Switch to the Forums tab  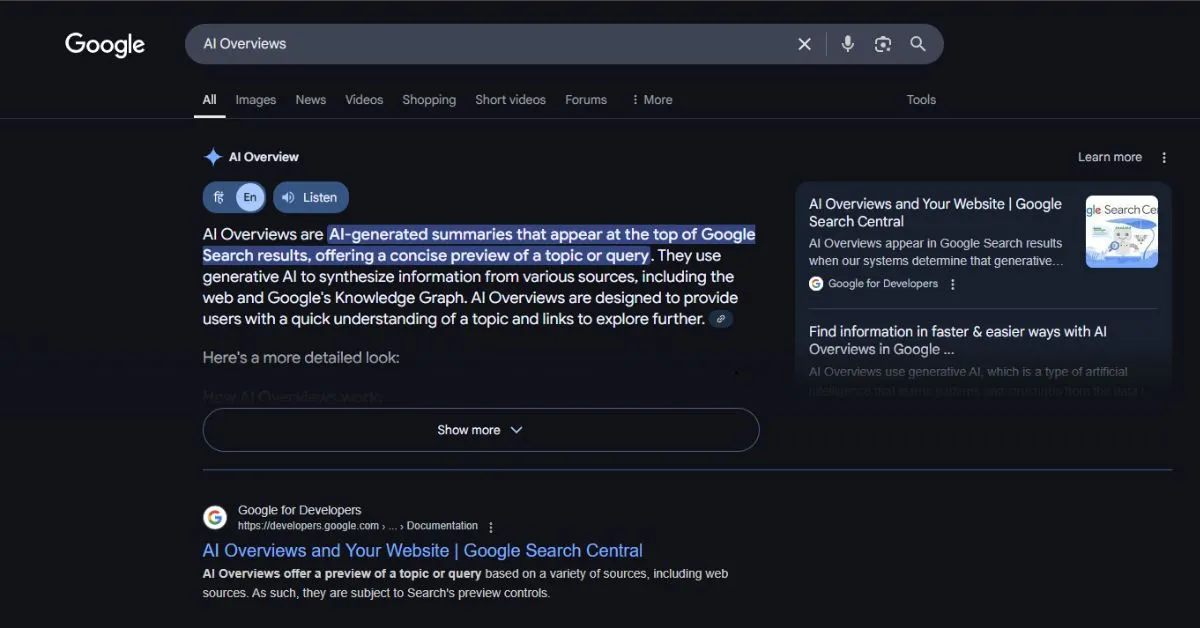[x=586, y=100]
